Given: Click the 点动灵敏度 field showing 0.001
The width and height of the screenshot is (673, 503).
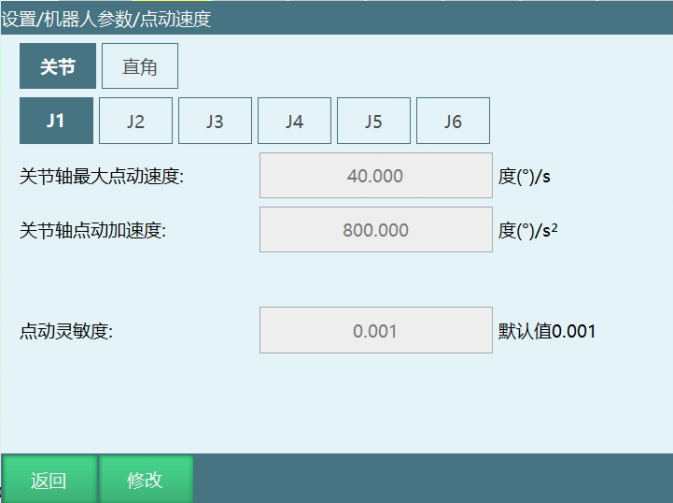Looking at the screenshot, I should 376,331.
